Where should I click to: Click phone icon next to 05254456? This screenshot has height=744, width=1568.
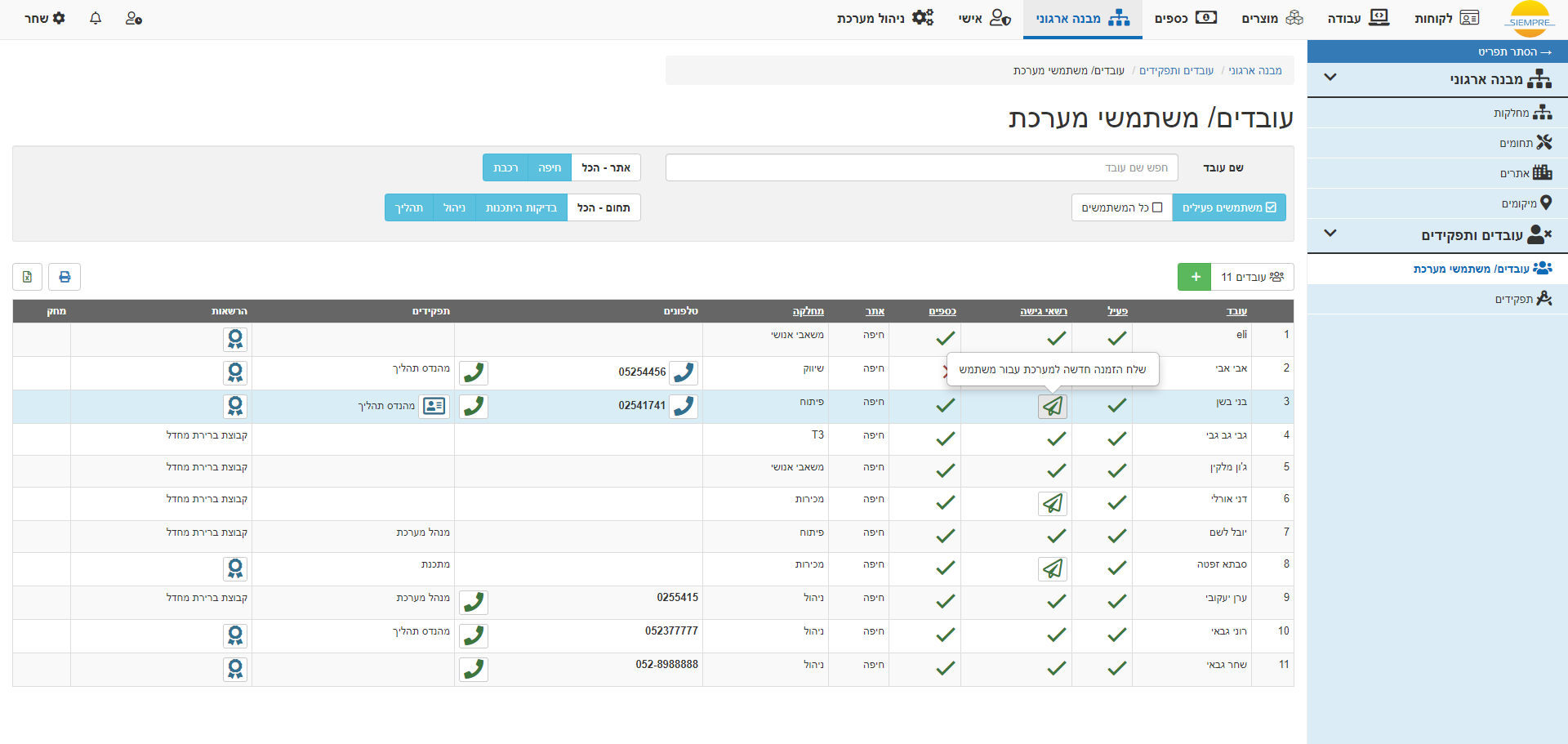point(684,372)
